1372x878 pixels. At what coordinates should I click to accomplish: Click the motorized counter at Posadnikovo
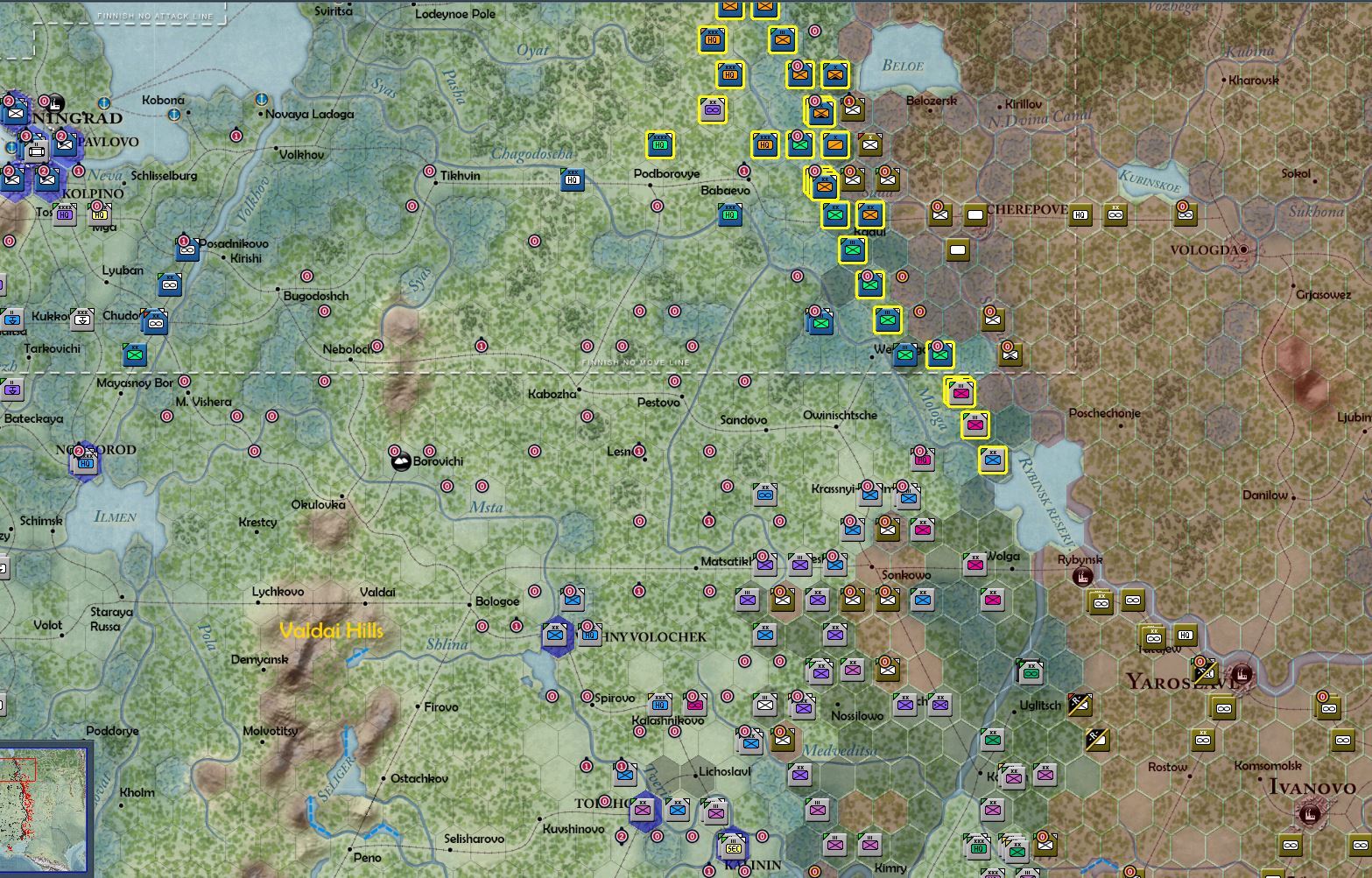point(186,249)
